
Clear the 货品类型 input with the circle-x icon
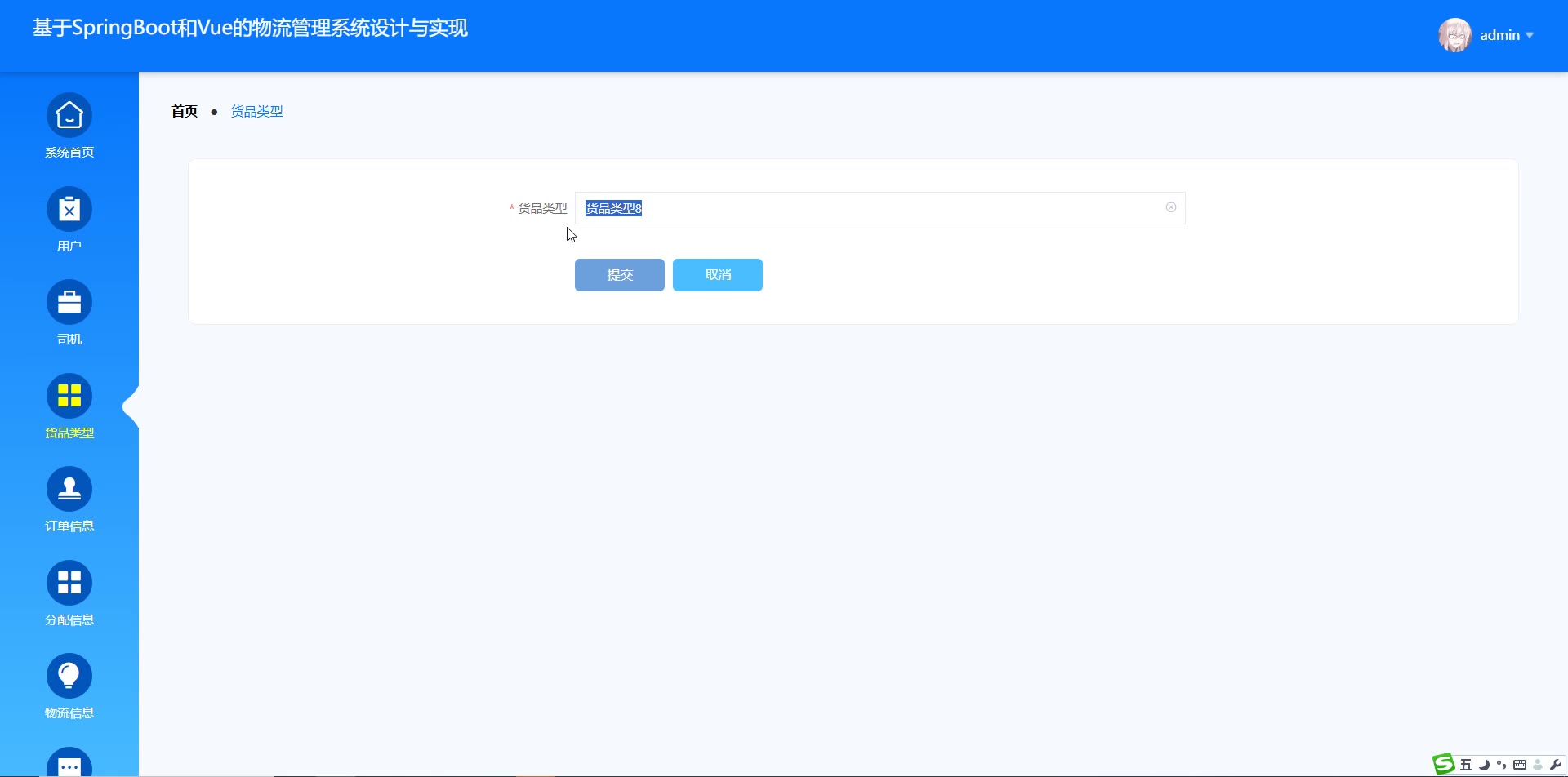tap(1171, 207)
